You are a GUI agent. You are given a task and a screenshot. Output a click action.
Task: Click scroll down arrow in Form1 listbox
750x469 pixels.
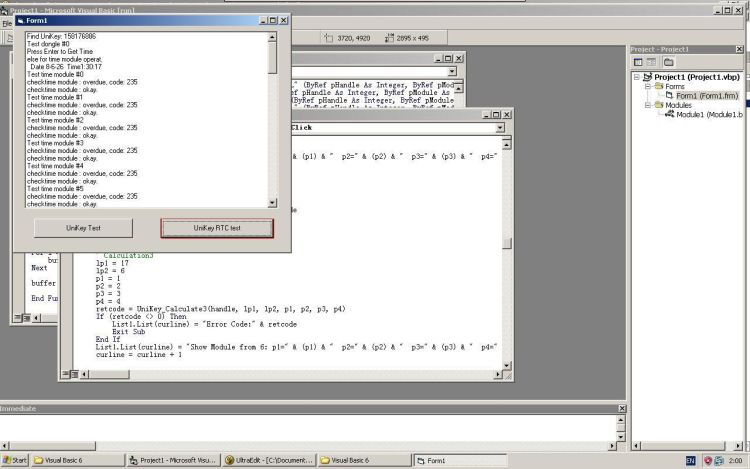pyautogui.click(x=272, y=203)
